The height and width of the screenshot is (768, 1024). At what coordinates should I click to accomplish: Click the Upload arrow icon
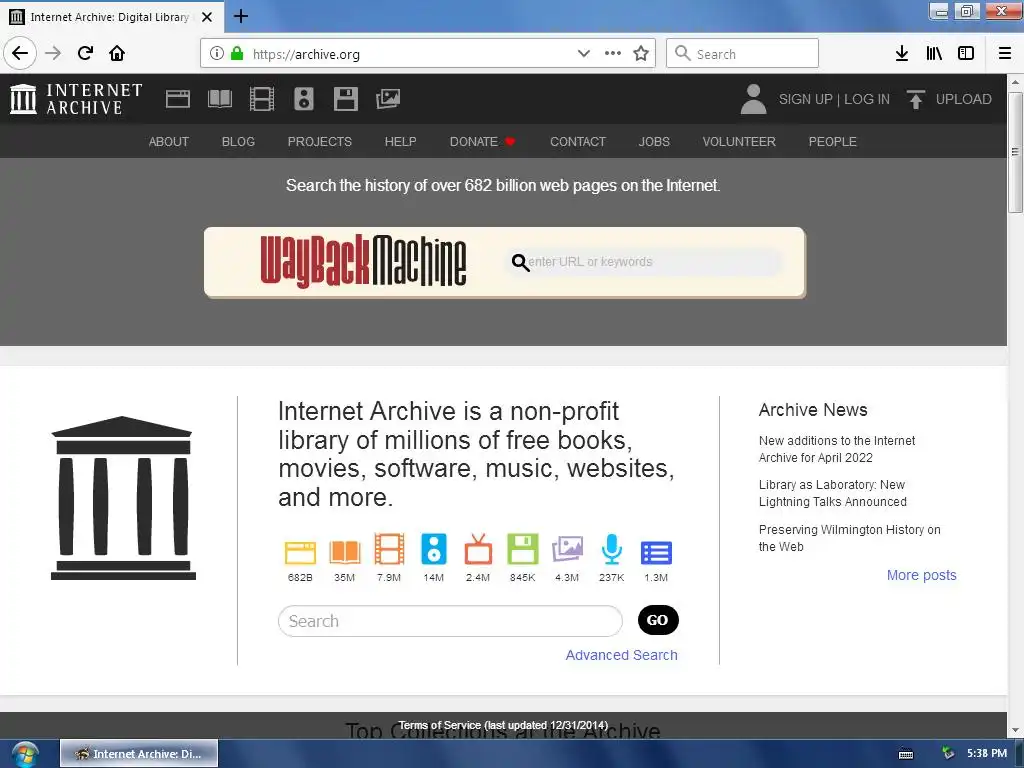coord(916,99)
